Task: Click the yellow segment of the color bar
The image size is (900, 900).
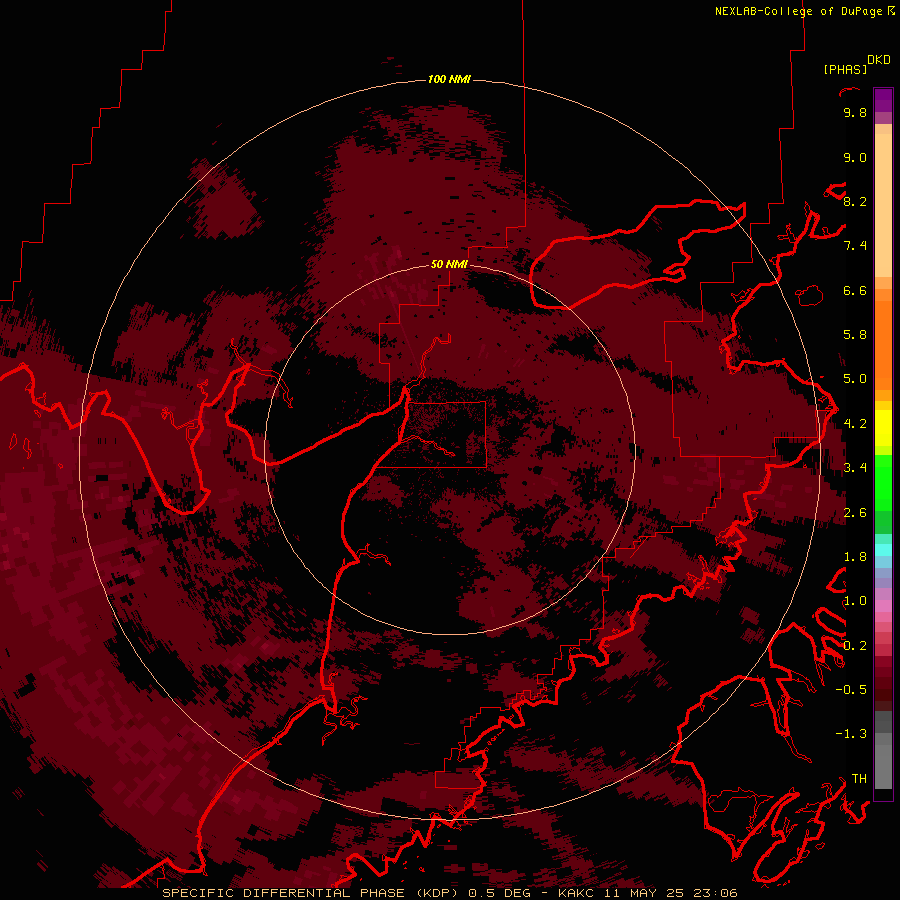Action: (x=883, y=428)
